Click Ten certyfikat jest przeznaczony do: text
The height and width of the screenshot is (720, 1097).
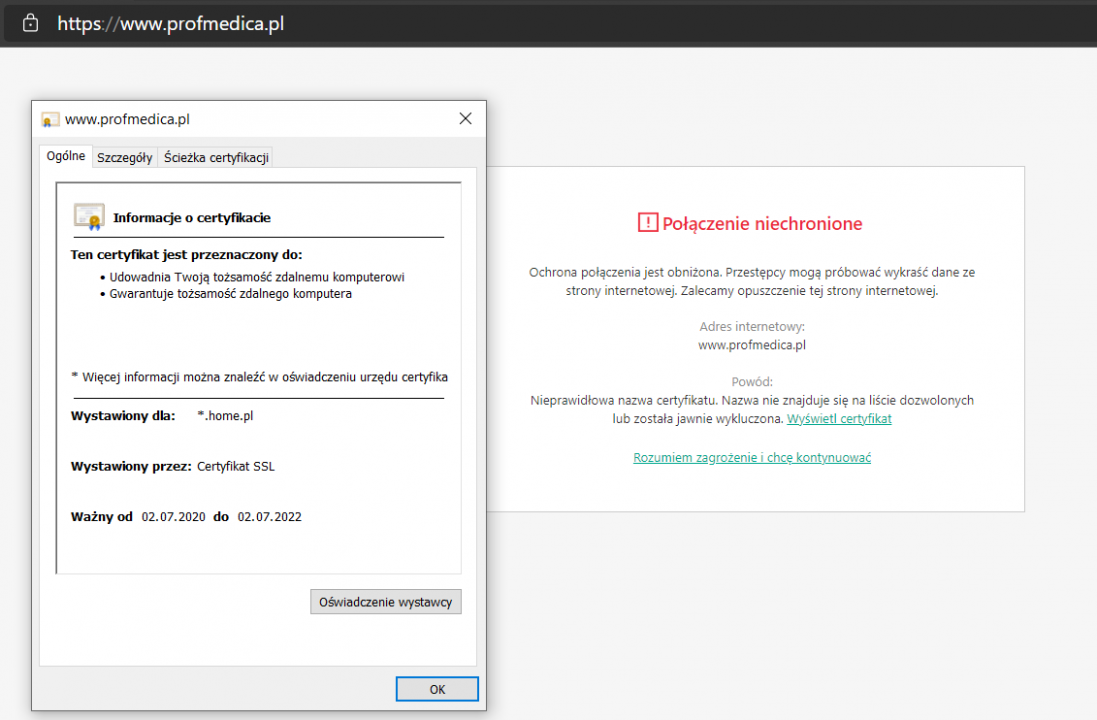[x=186, y=255]
